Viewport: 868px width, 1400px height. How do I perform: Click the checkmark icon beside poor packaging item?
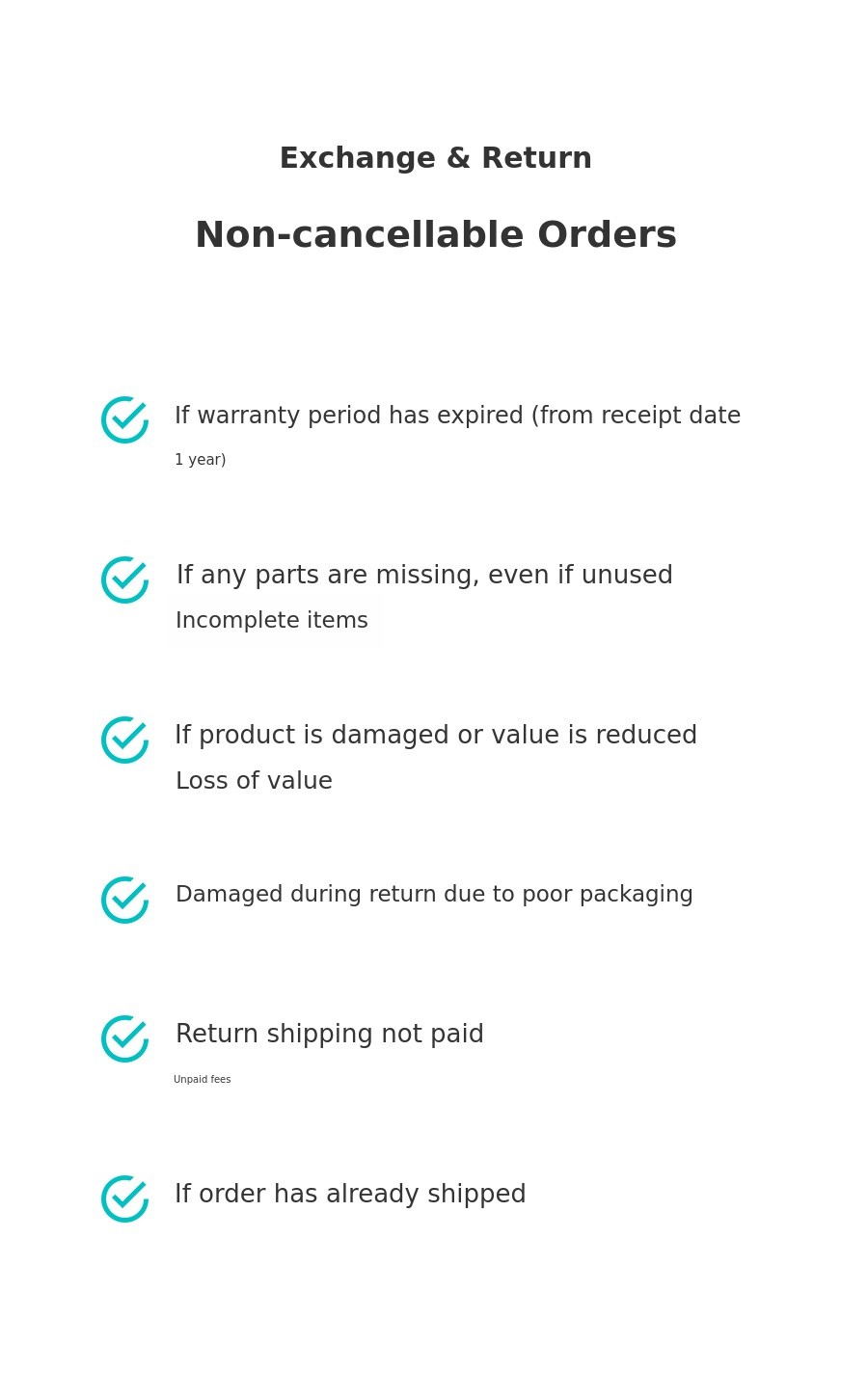coord(124,900)
